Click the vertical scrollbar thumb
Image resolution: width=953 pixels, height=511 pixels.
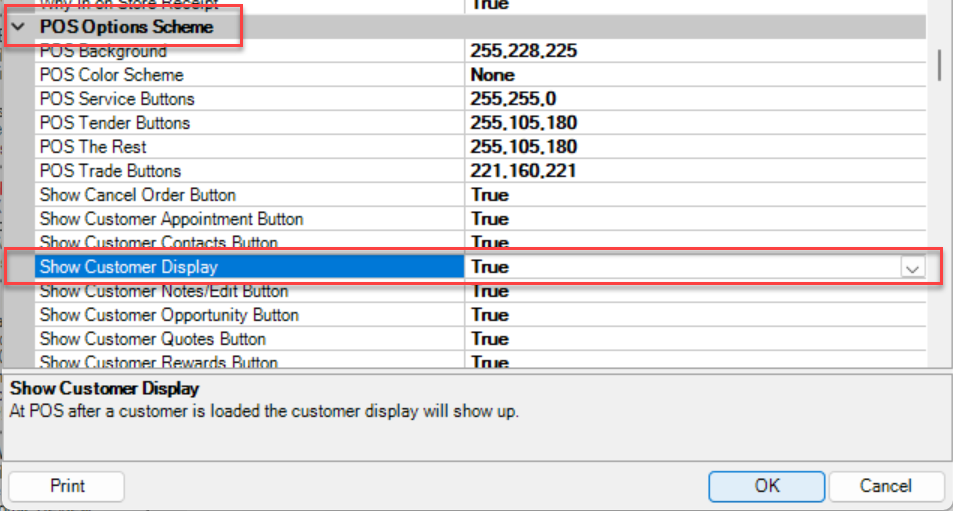pyautogui.click(x=939, y=63)
